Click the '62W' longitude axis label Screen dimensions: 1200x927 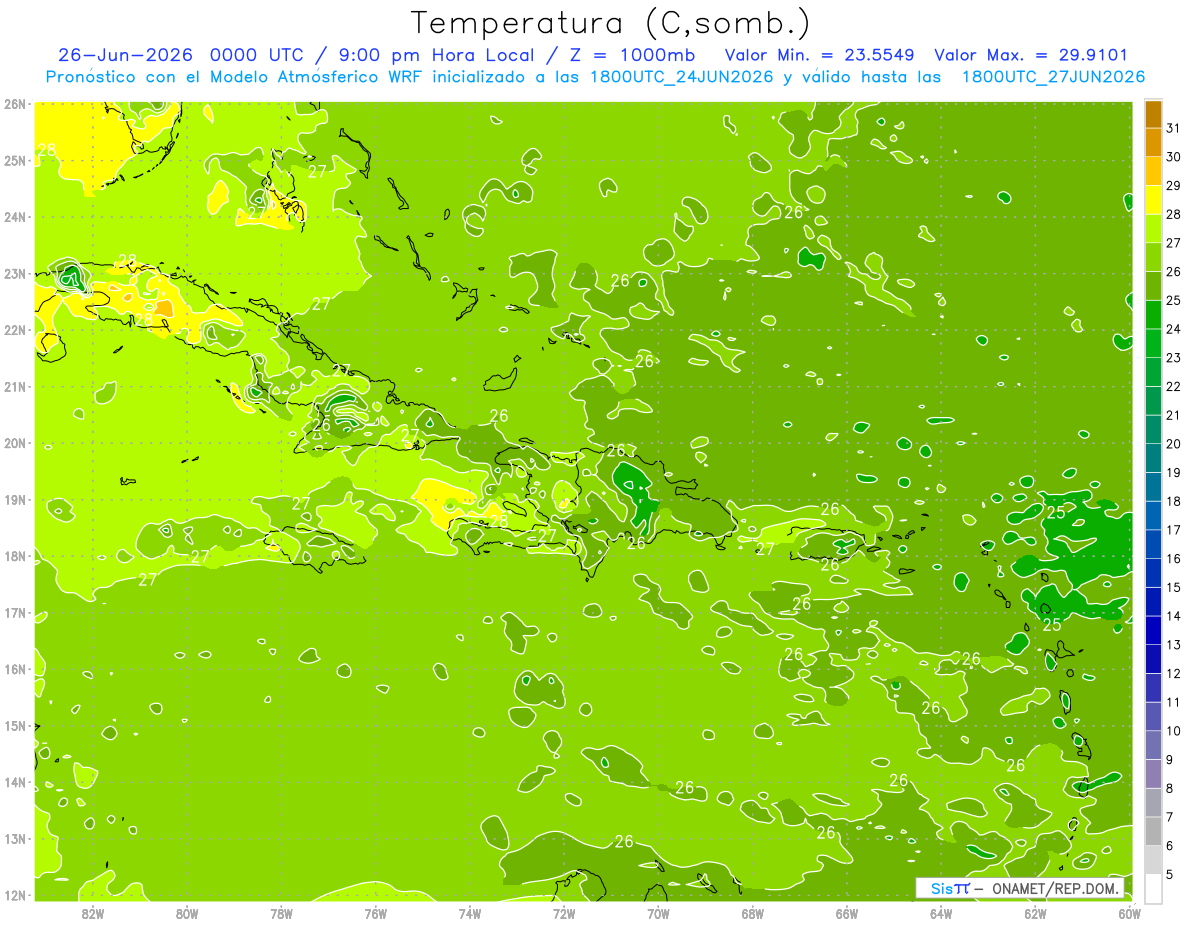pyautogui.click(x=1036, y=913)
